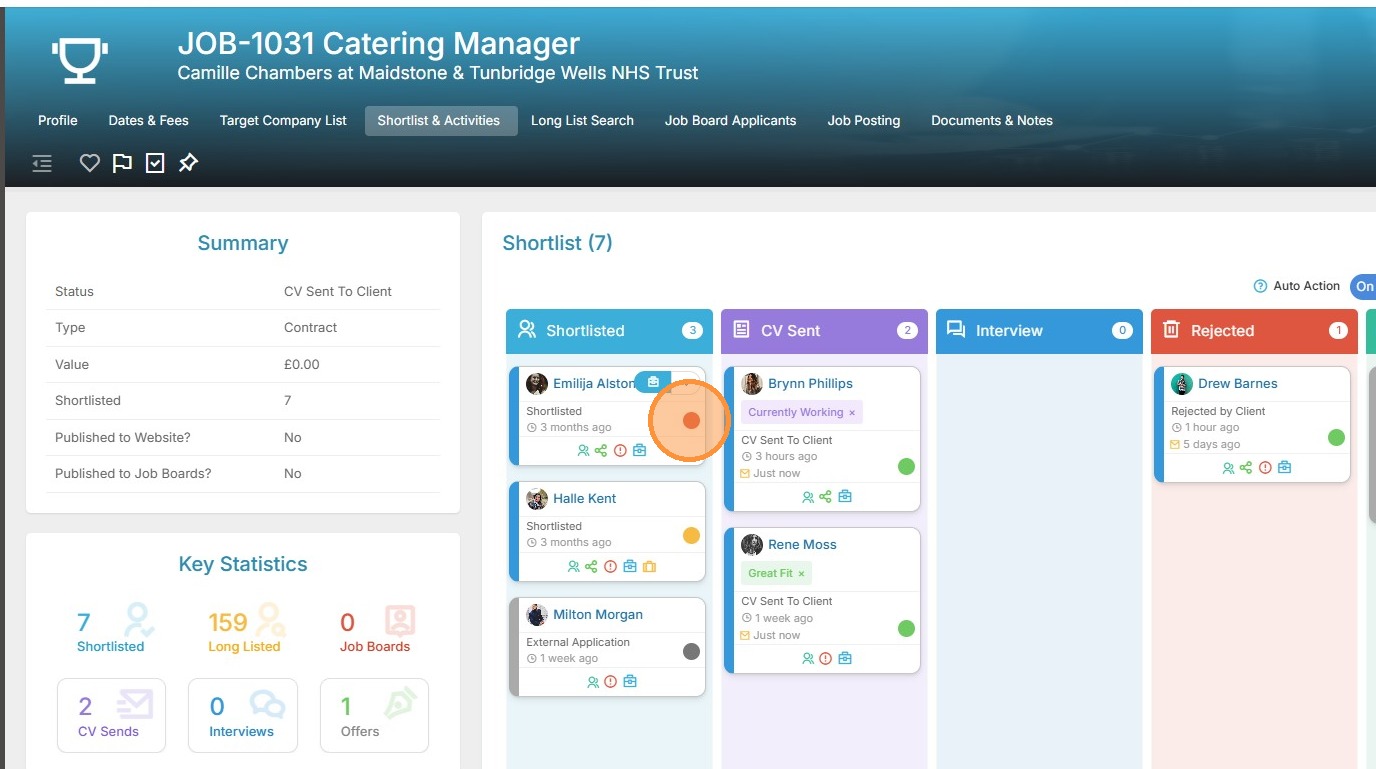The image size is (1376, 769).
Task: Click the Interview column header
Action: pos(1039,331)
